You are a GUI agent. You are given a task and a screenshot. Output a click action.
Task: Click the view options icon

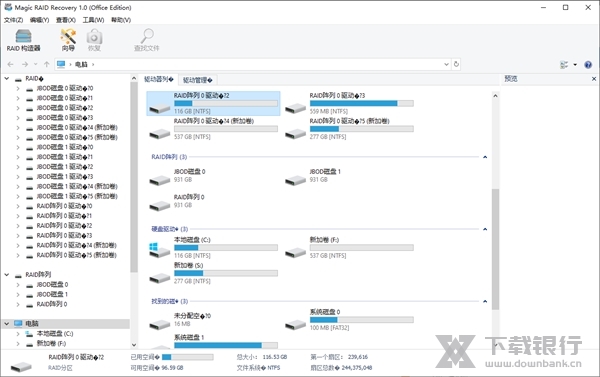point(564,65)
